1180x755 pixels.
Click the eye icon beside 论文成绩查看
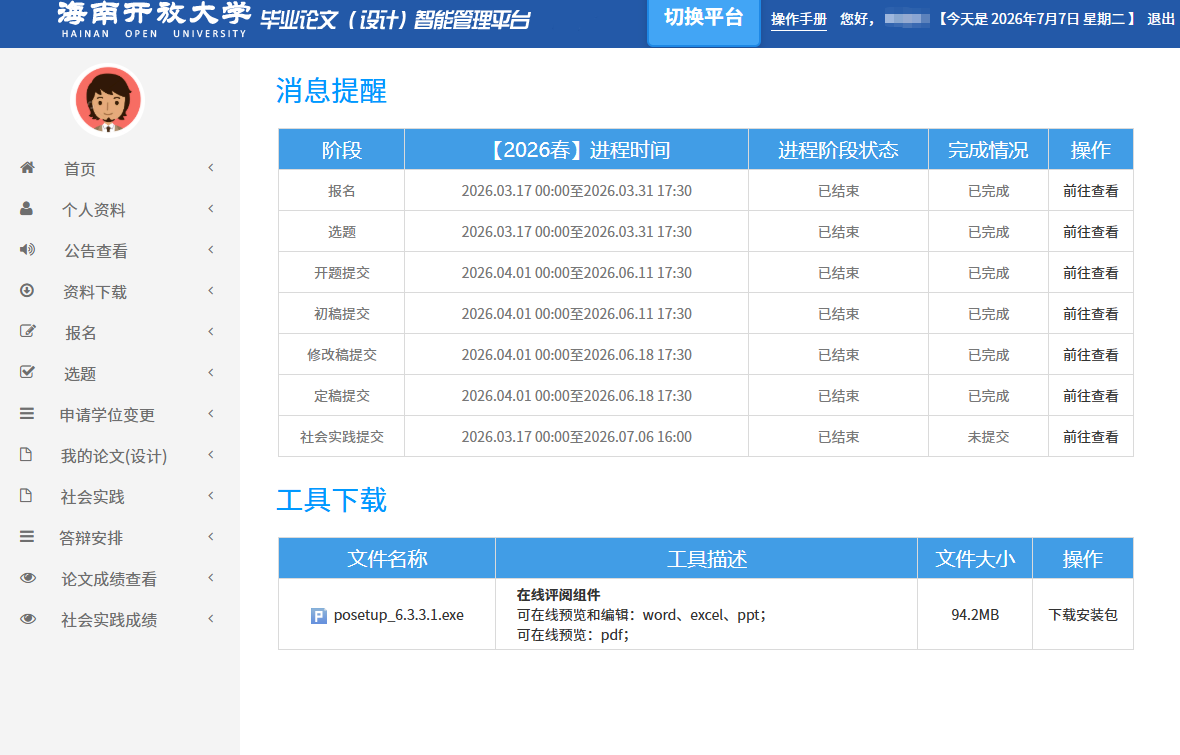tap(28, 577)
